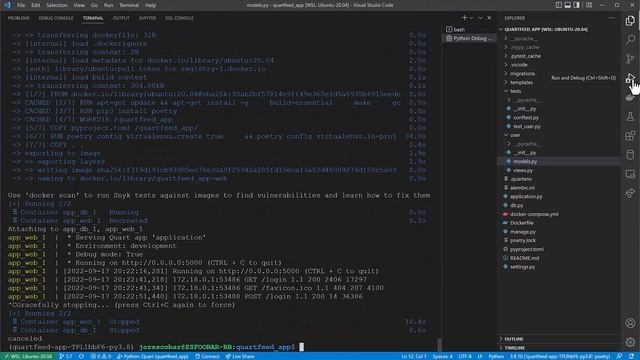Collapse the user folder

515,135
